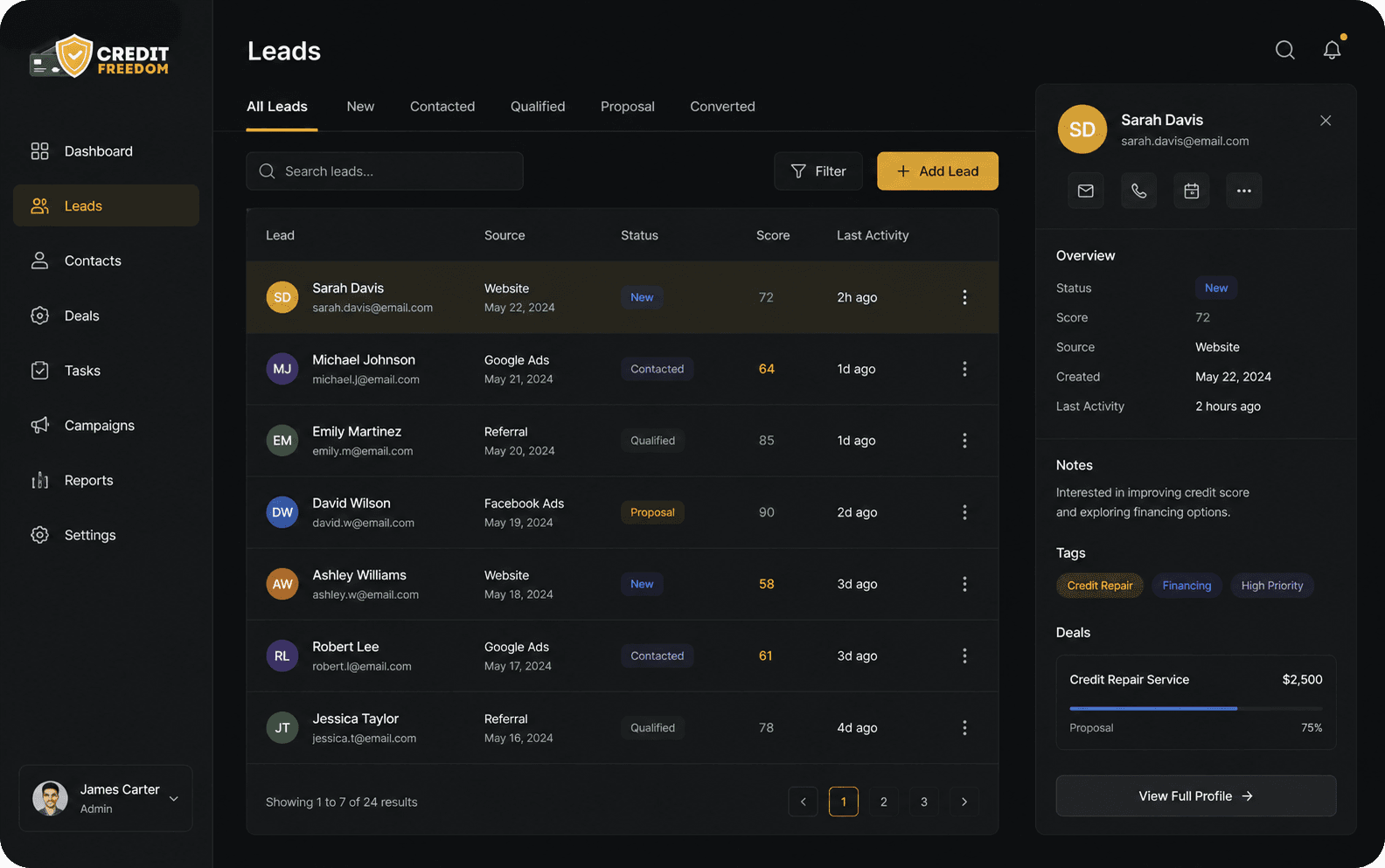Screen dimensions: 1385x868
Task: Click the Add Lead button
Action: 937,171
